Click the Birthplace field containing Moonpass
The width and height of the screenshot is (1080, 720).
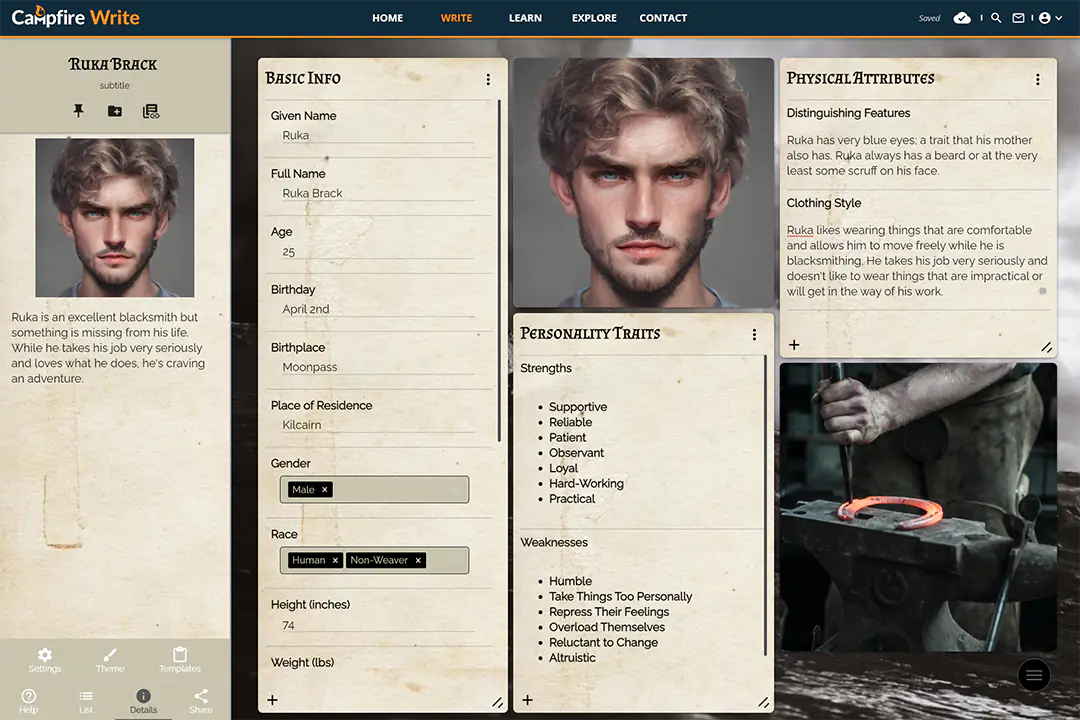coord(372,367)
